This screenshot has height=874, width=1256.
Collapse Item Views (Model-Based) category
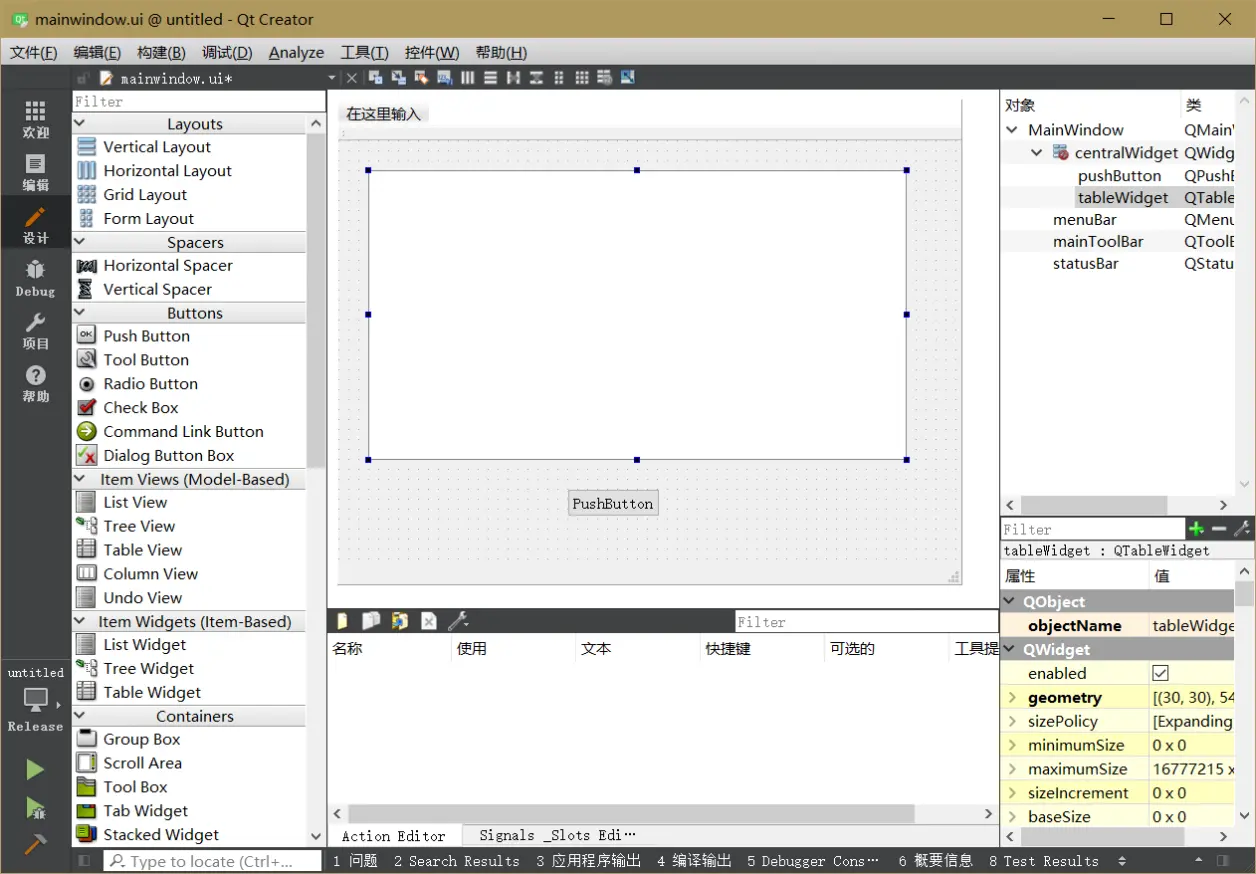point(80,479)
